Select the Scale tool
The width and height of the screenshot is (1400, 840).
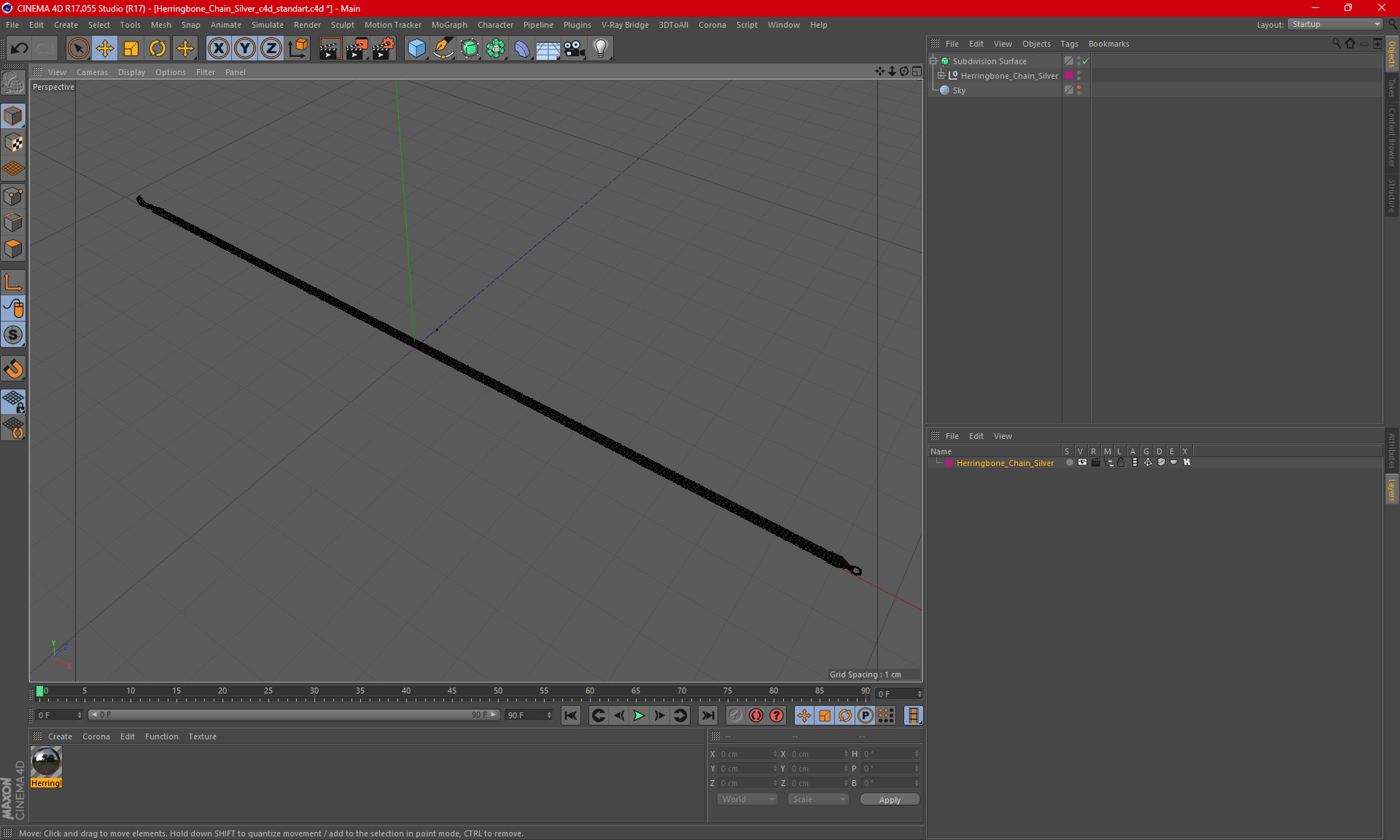tap(131, 49)
